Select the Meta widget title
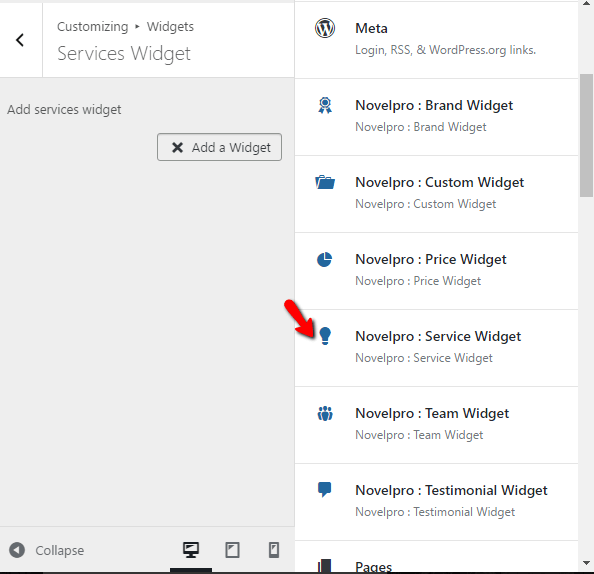594x574 pixels. [371, 28]
